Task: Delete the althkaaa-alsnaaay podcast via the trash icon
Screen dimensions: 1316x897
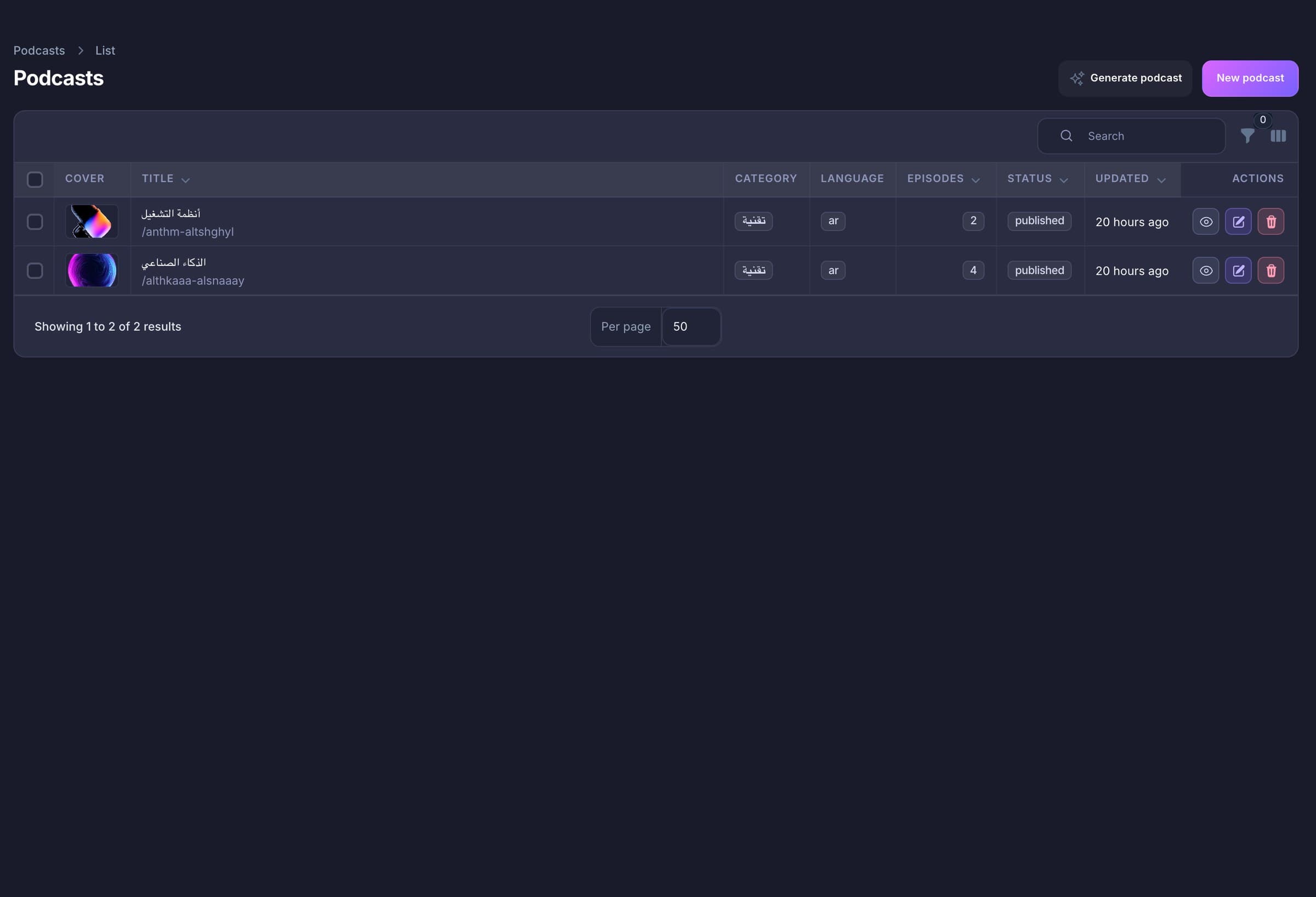Action: tap(1270, 270)
